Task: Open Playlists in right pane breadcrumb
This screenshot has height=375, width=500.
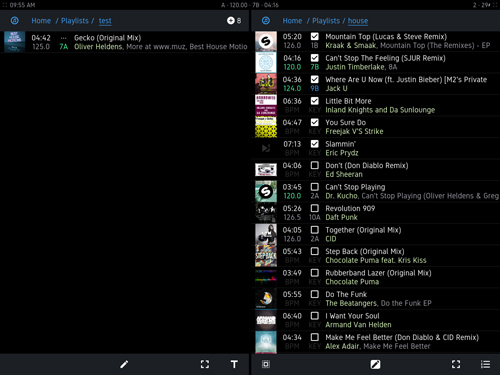Action: (326, 21)
